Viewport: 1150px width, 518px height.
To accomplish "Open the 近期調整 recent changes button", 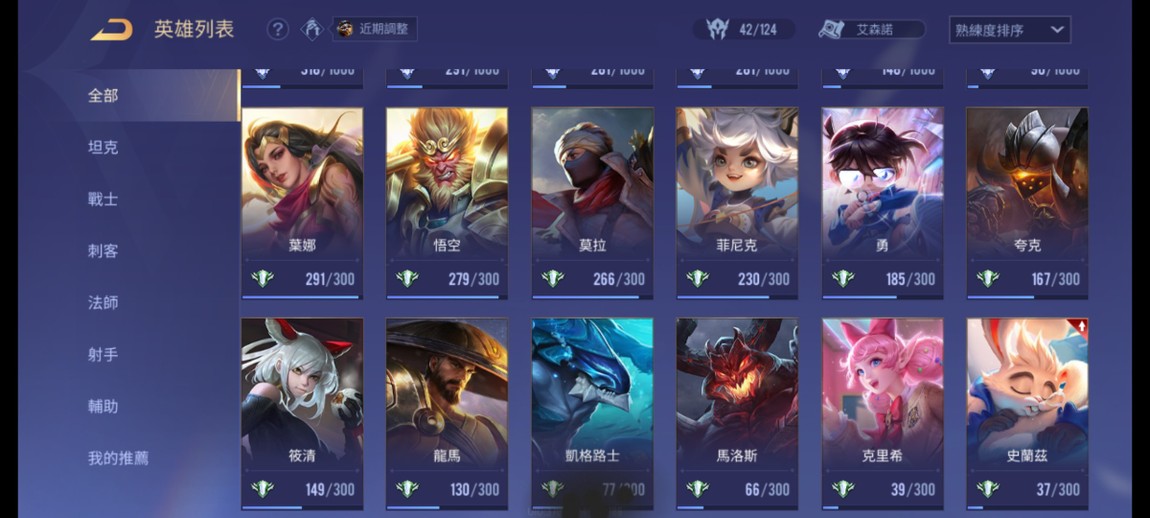I will coord(376,29).
